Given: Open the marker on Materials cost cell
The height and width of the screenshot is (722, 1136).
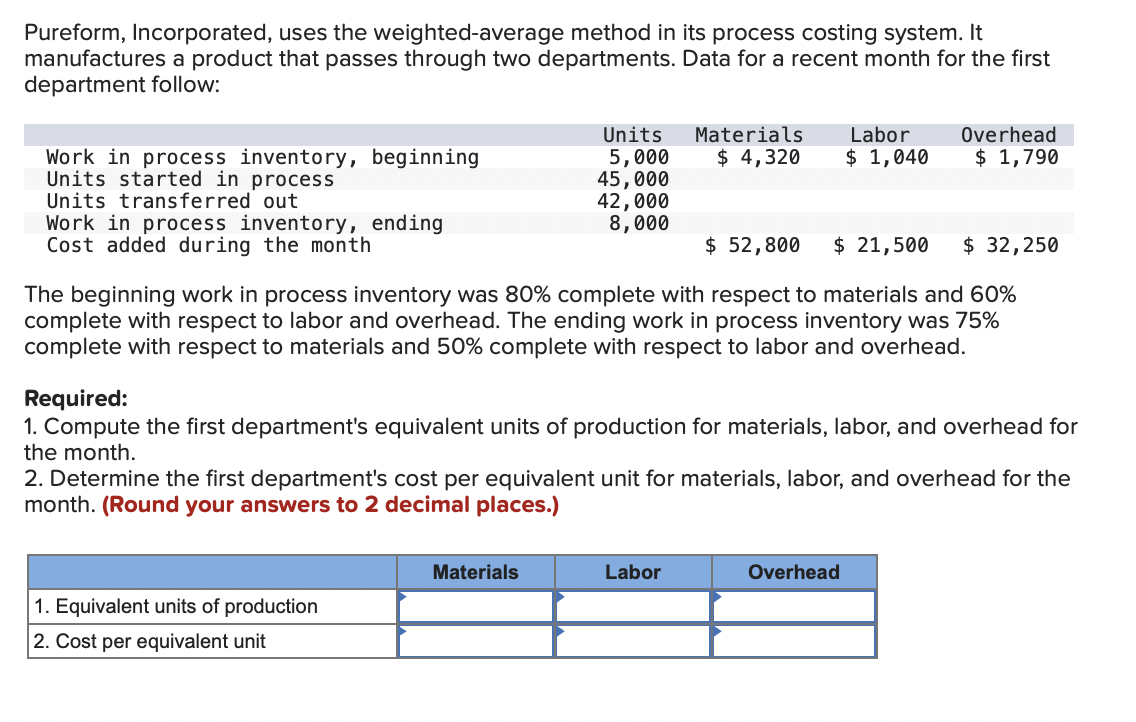Looking at the screenshot, I should pos(401,630).
